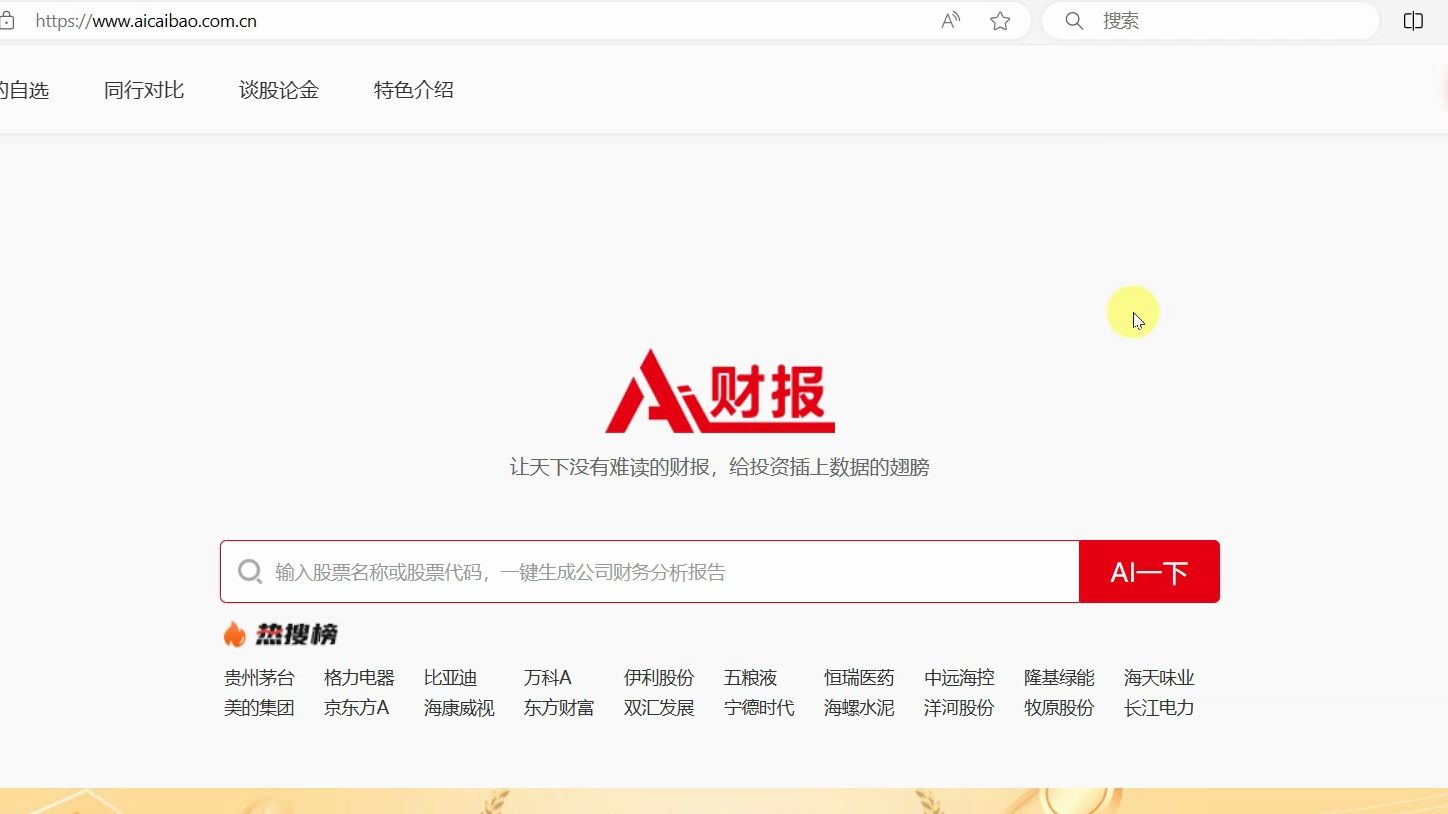Click magnifier icon in browser search box
Screen dimensions: 1448x814
pyautogui.click(x=1074, y=21)
